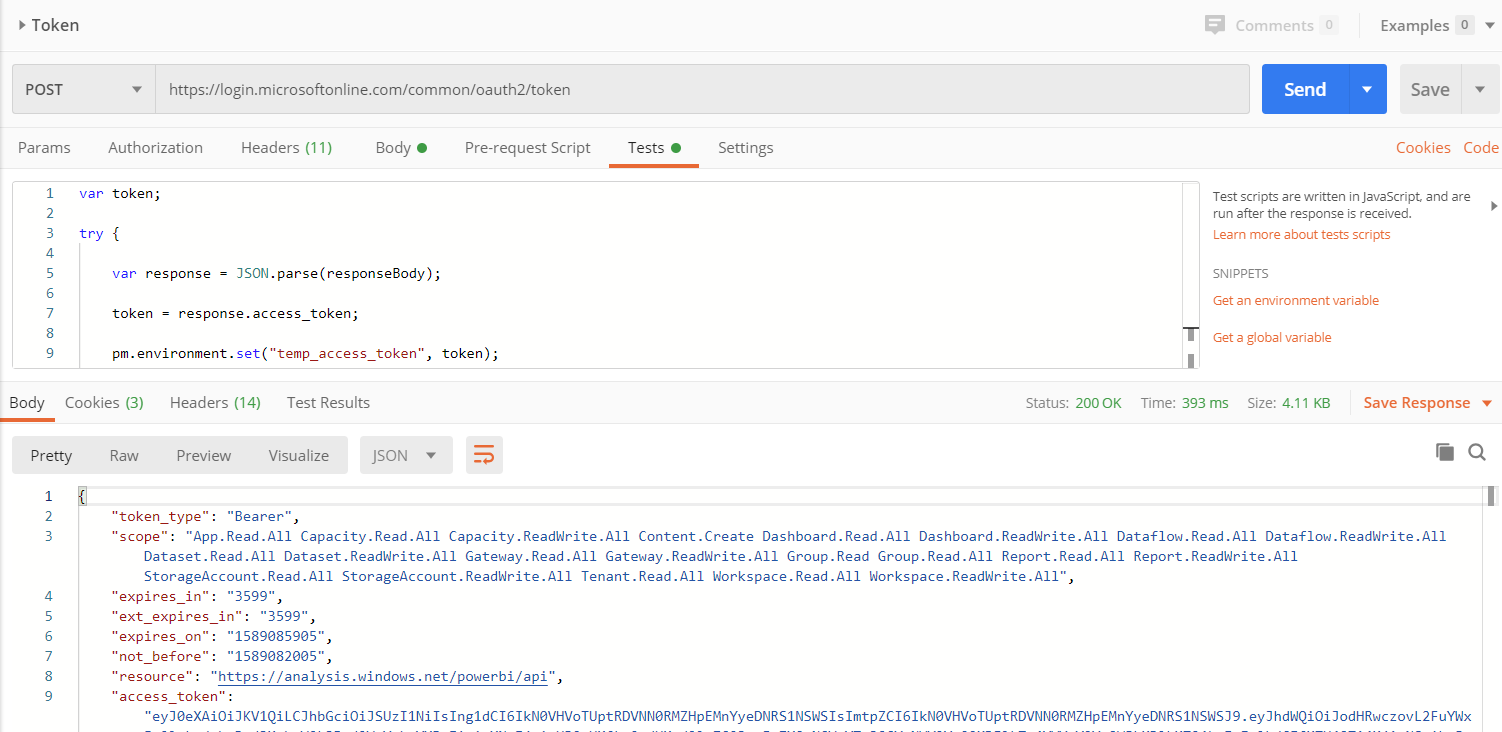Open the POST request method dropdown

click(83, 89)
